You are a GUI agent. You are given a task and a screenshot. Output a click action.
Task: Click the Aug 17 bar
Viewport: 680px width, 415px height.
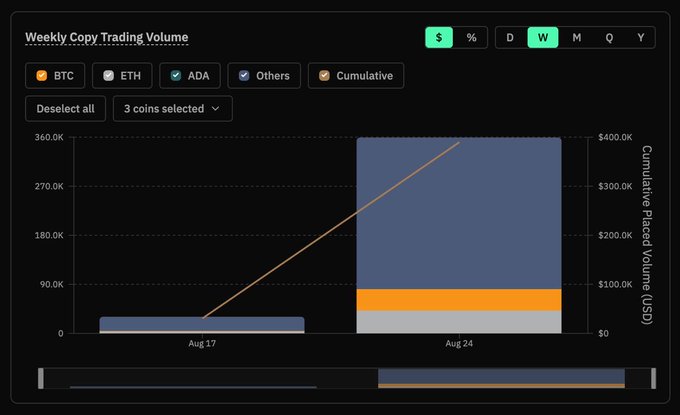[202, 325]
